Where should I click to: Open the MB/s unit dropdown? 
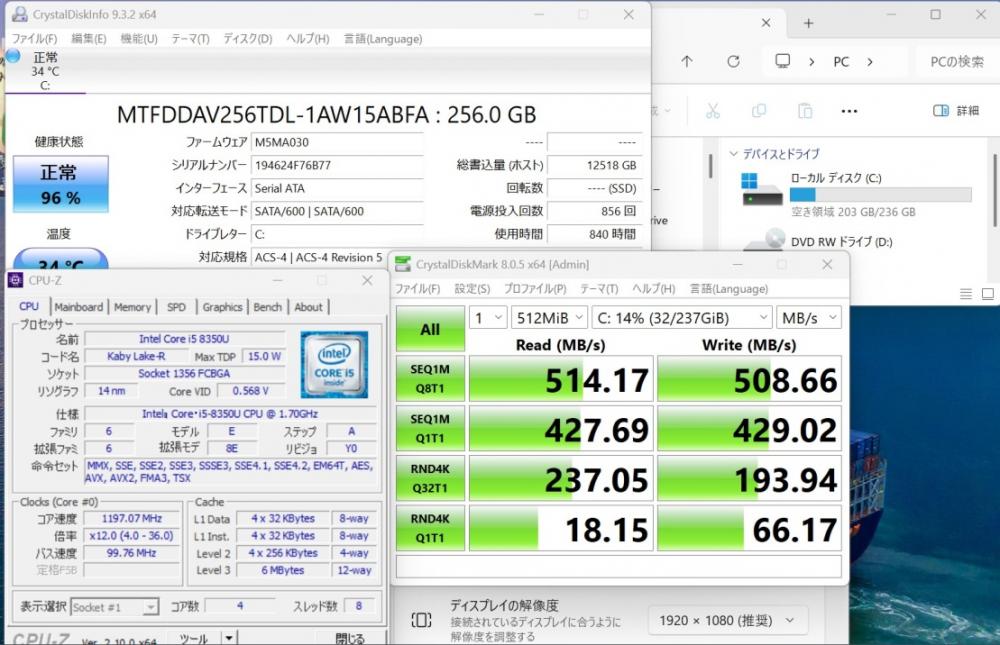(809, 318)
